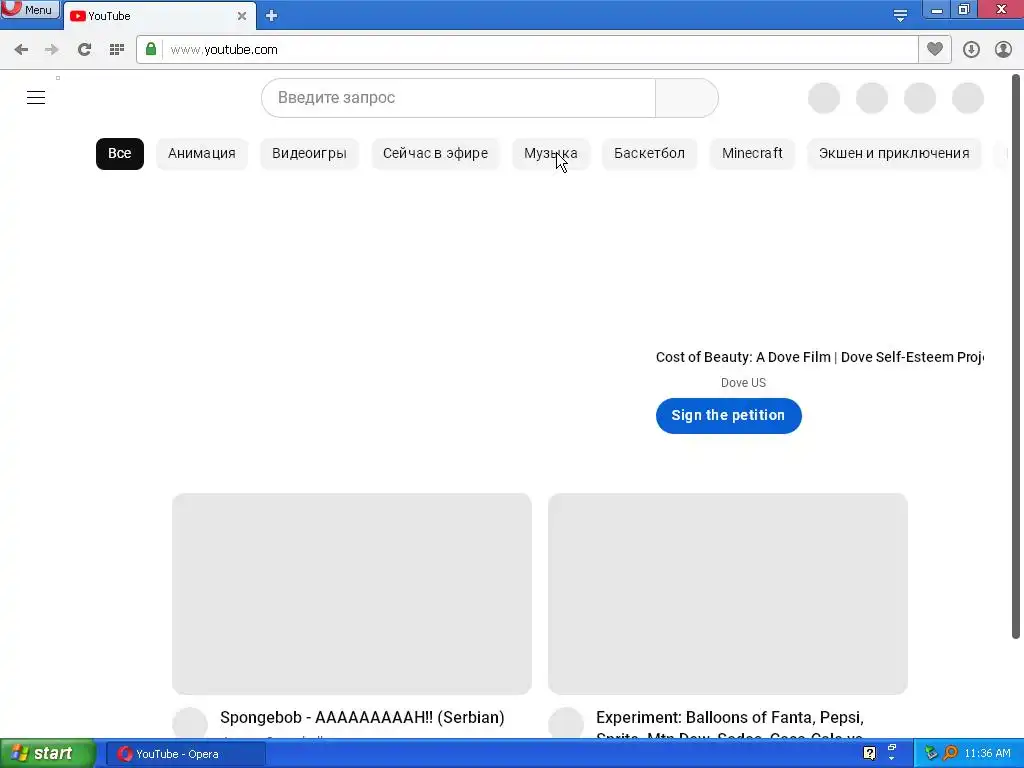Click the page vertical scrollbar
1024x768 pixels.
click(x=1016, y=356)
